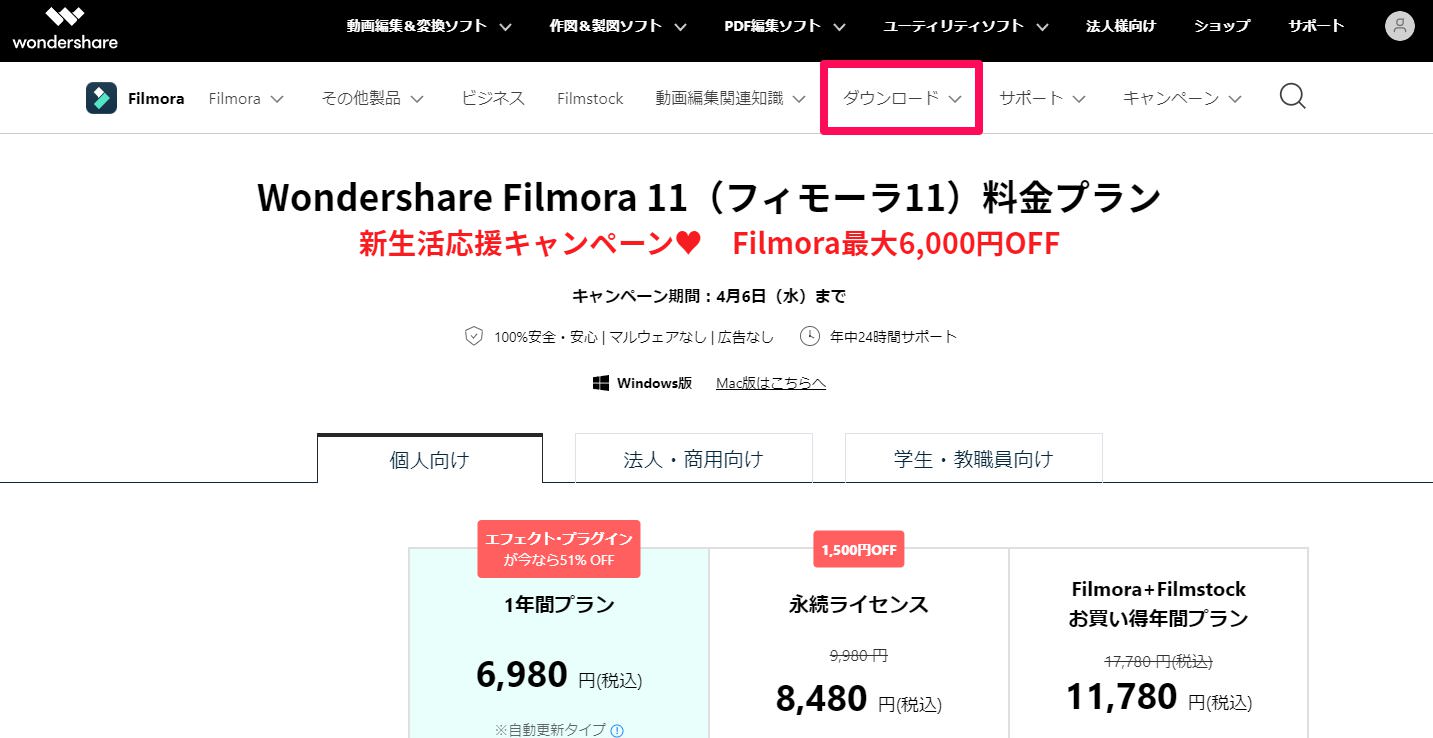Select the 1年間プラン pricing card

pyautogui.click(x=558, y=640)
